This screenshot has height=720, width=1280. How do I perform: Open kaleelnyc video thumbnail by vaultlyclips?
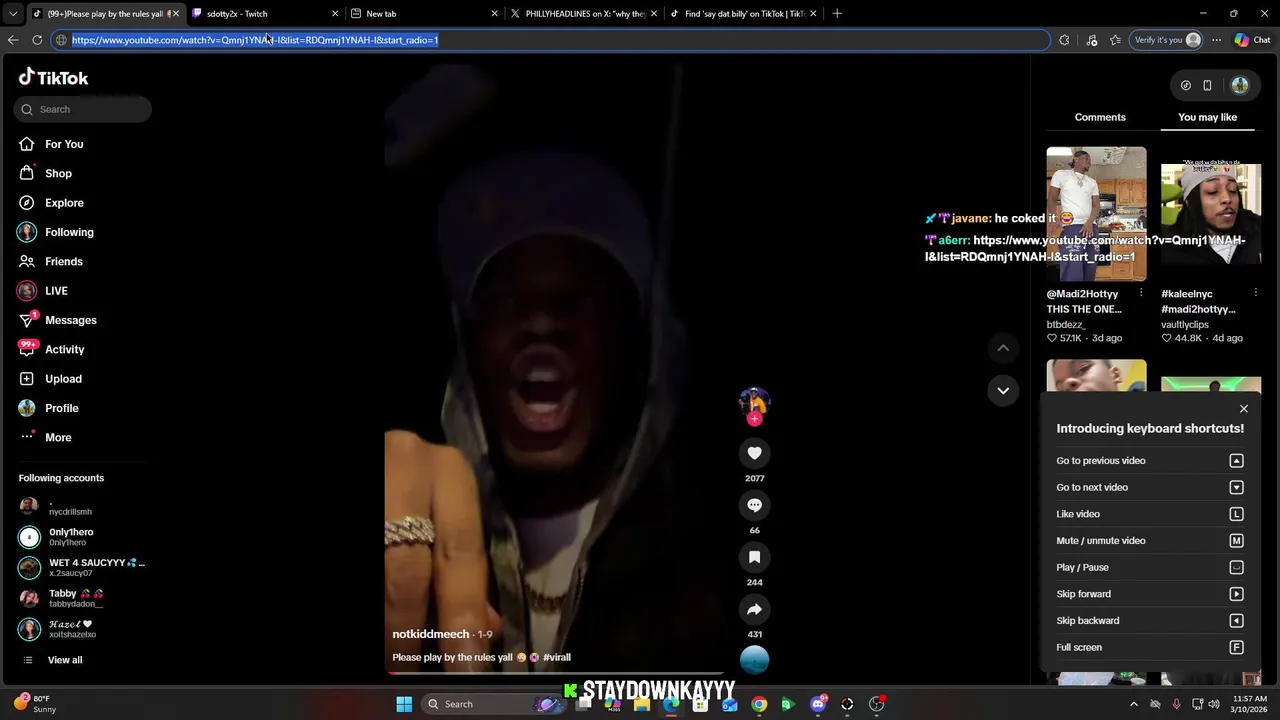(1211, 214)
